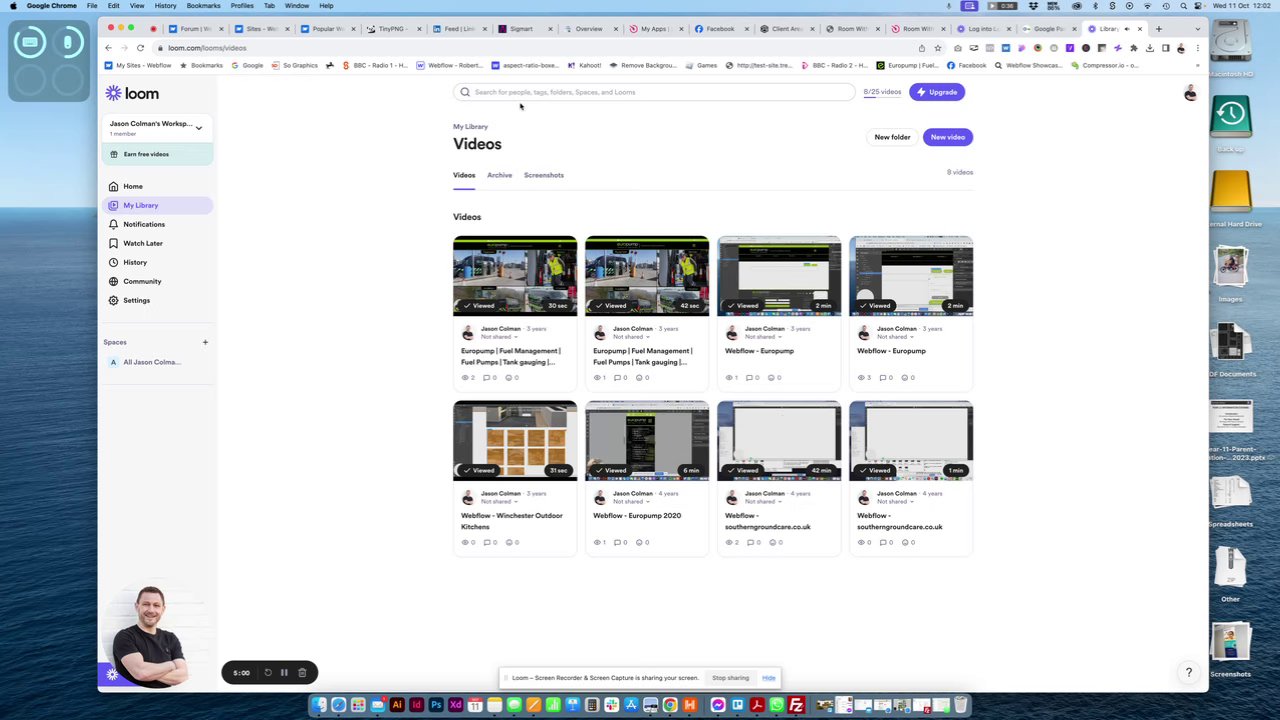Open Community globe icon item
1280x720 pixels.
coord(113,281)
